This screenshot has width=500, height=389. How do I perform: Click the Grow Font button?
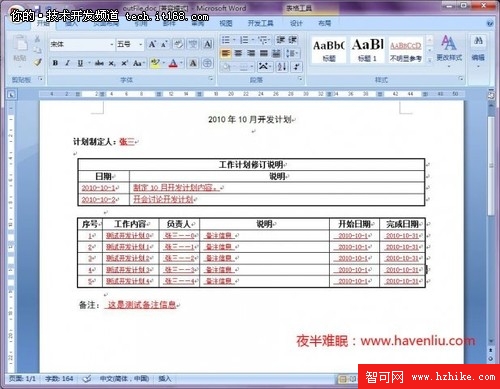(x=152, y=44)
